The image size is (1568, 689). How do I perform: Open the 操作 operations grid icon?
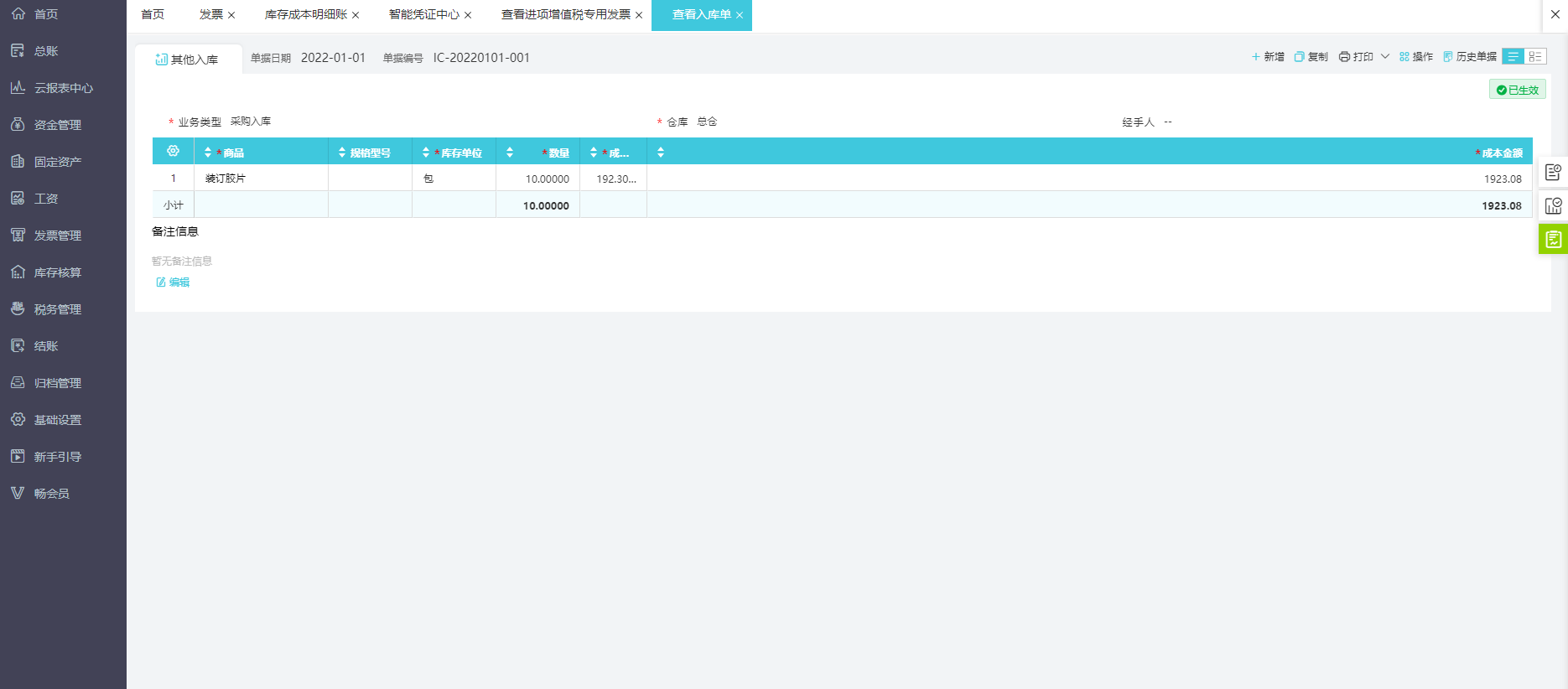(x=1404, y=57)
